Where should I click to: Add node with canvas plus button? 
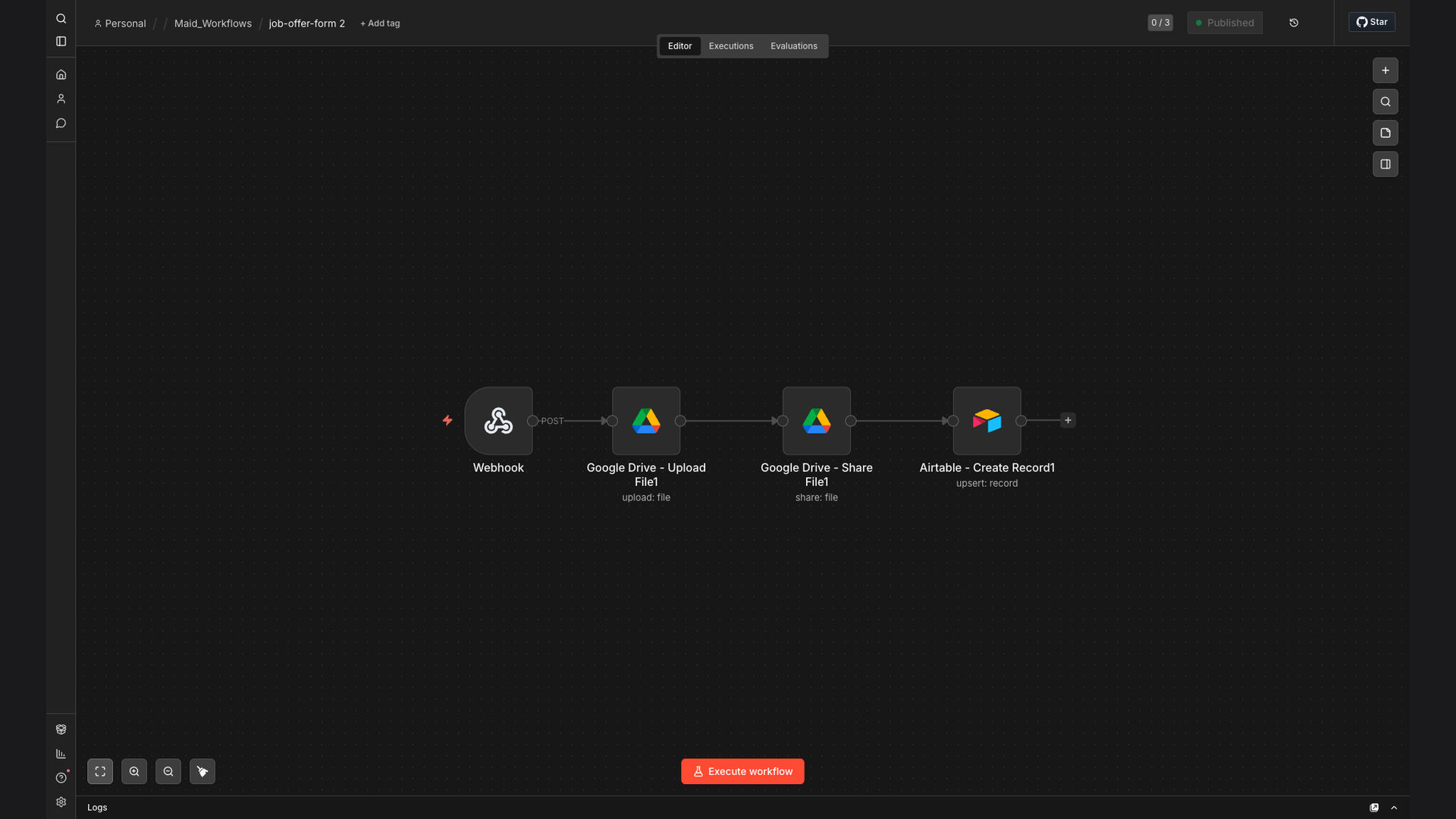click(1385, 71)
